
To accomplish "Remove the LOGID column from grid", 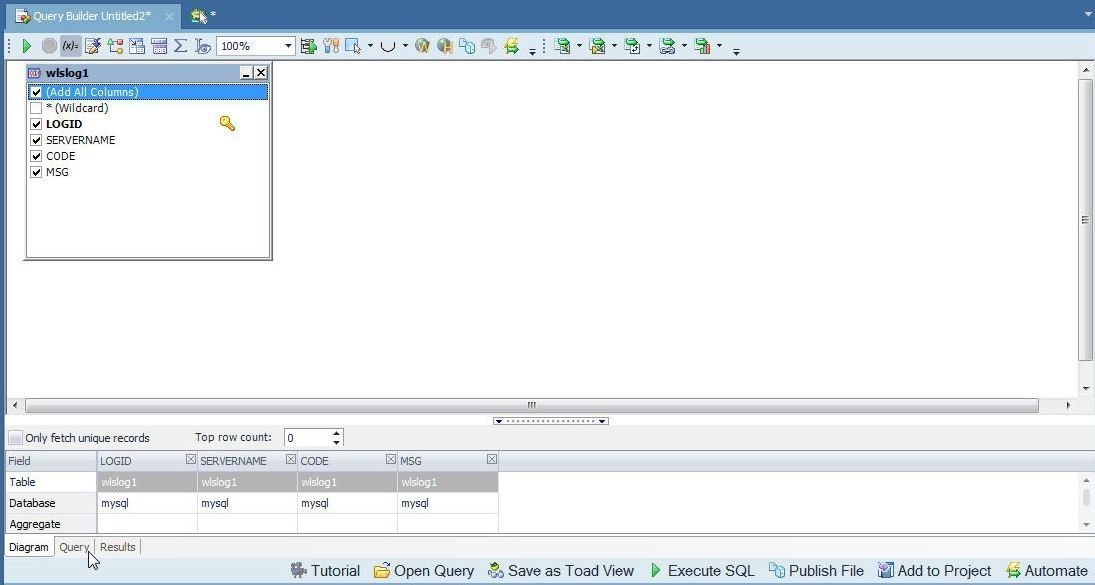I will pos(191,459).
